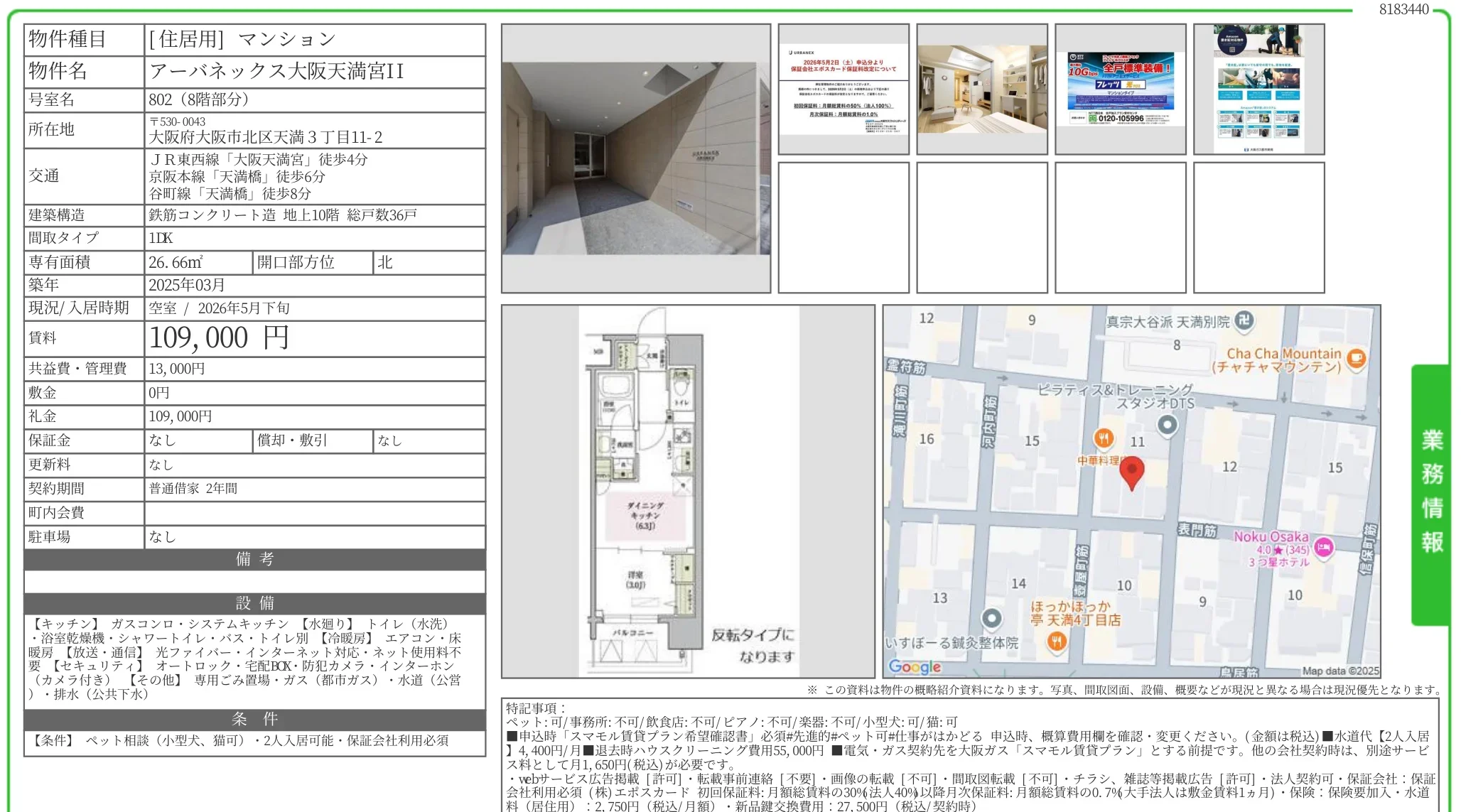Click Cha Cha Mountain cafe map icon

(1356, 358)
